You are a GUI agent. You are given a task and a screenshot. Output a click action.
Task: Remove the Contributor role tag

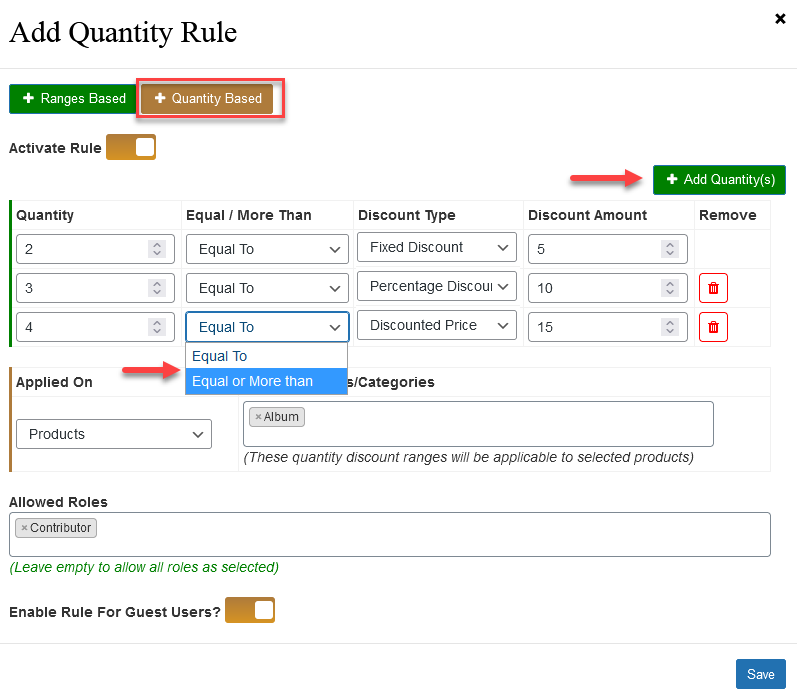click(24, 528)
